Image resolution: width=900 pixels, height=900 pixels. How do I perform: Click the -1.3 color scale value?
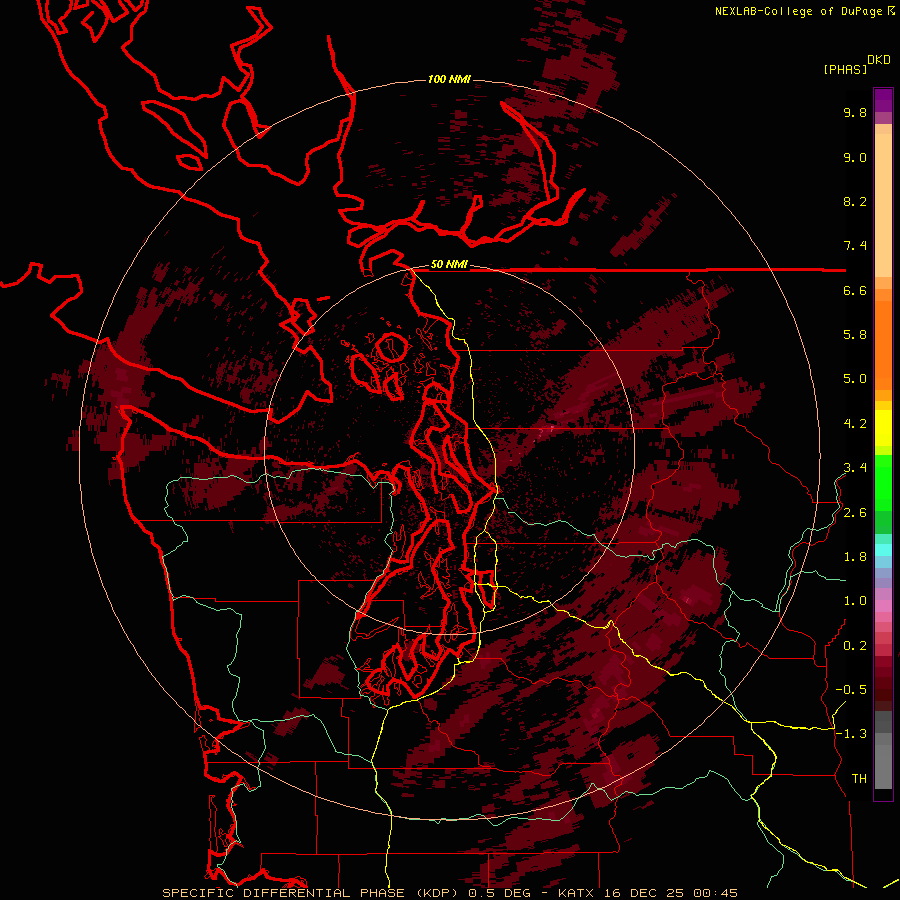click(851, 735)
